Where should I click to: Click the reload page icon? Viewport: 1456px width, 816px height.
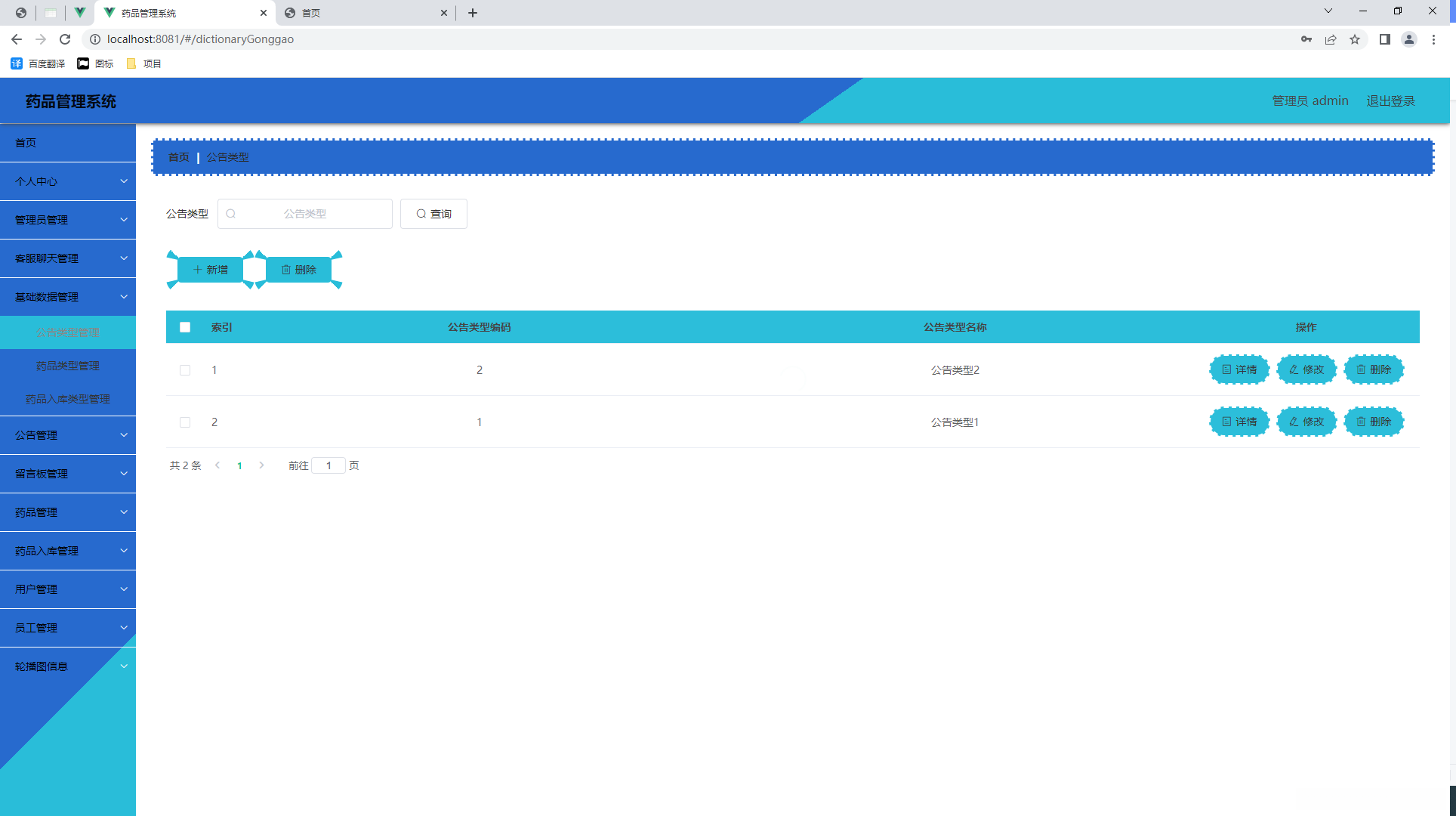65,39
